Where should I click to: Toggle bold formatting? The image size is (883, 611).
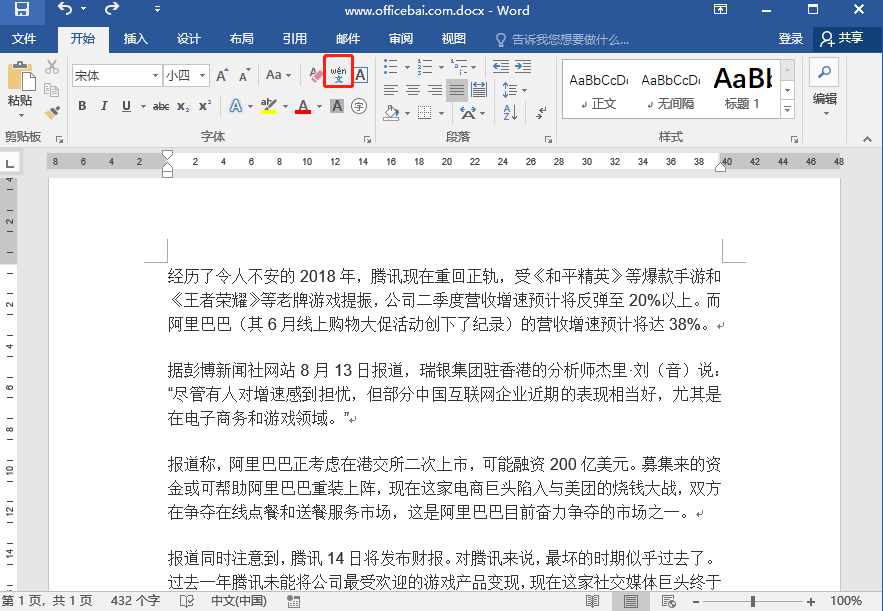pos(82,106)
